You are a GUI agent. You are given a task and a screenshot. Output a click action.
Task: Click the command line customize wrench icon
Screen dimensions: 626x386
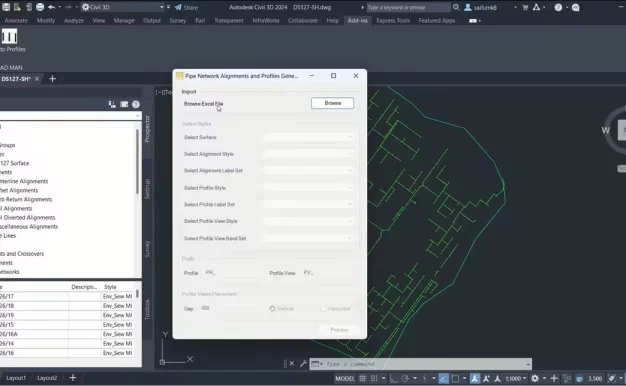pos(303,364)
